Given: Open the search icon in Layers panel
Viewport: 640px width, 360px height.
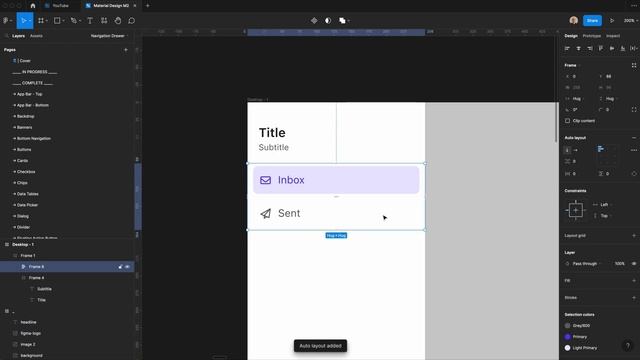Looking at the screenshot, I should [x=7, y=36].
